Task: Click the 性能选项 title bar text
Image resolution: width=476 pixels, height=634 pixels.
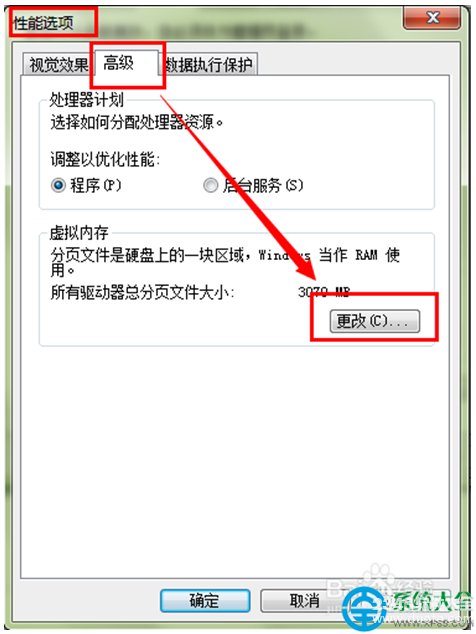Action: [43, 23]
